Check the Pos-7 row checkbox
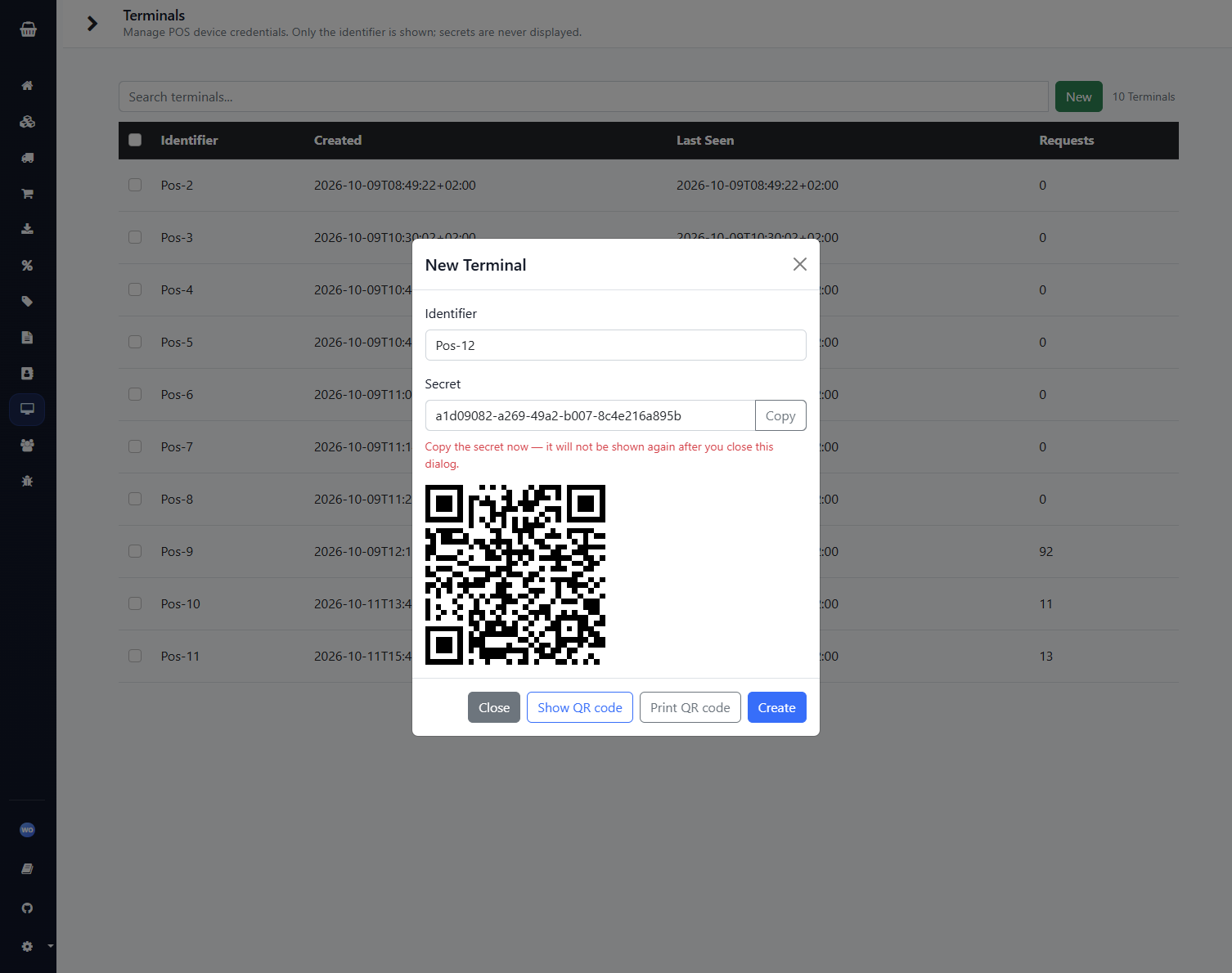Viewport: 1232px width, 973px height. coord(135,446)
